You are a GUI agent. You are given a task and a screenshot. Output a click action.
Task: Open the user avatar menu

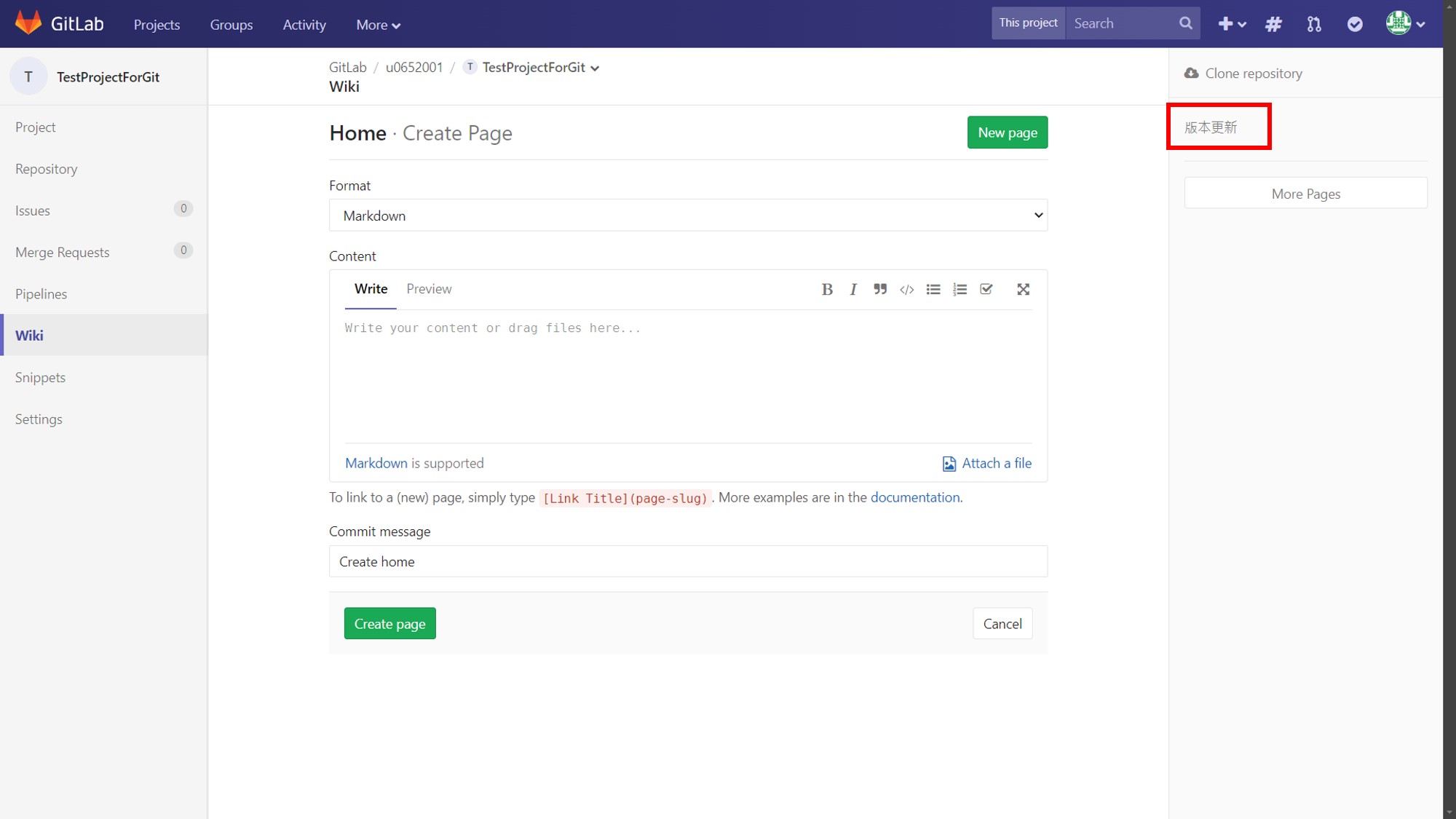click(x=1405, y=23)
